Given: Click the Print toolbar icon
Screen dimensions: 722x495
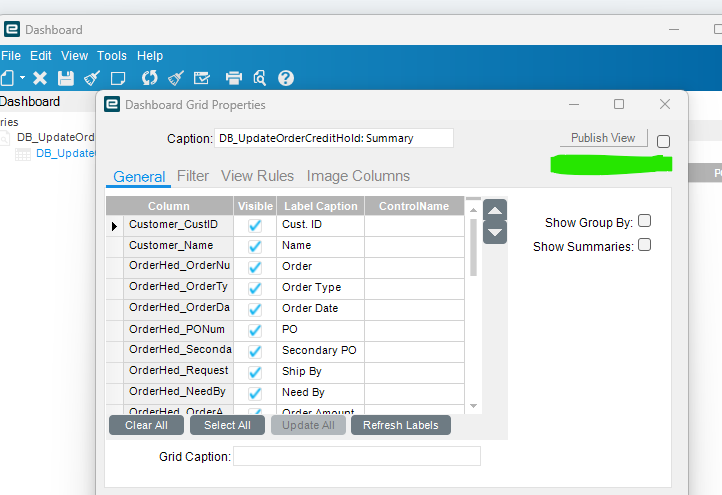Looking at the screenshot, I should click(x=234, y=78).
